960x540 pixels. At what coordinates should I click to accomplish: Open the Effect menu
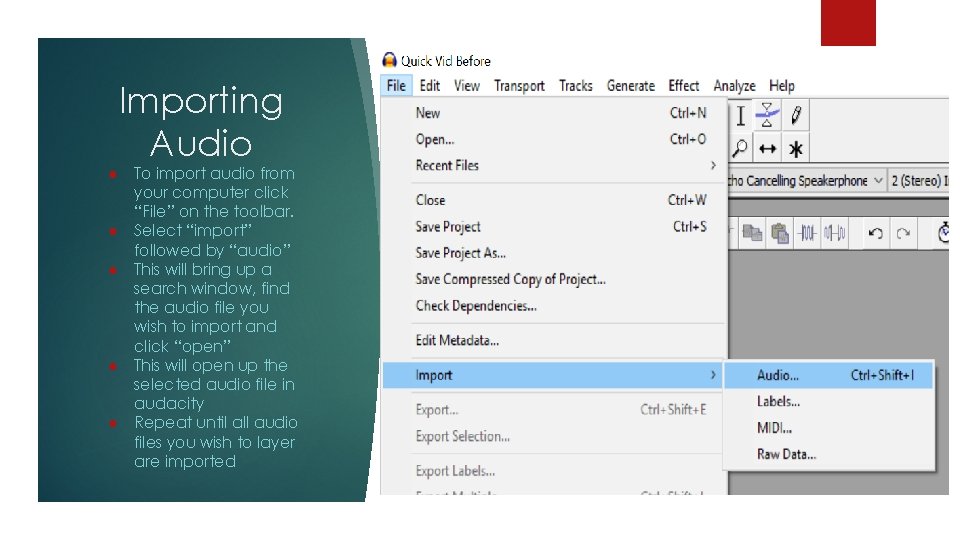pyautogui.click(x=683, y=86)
